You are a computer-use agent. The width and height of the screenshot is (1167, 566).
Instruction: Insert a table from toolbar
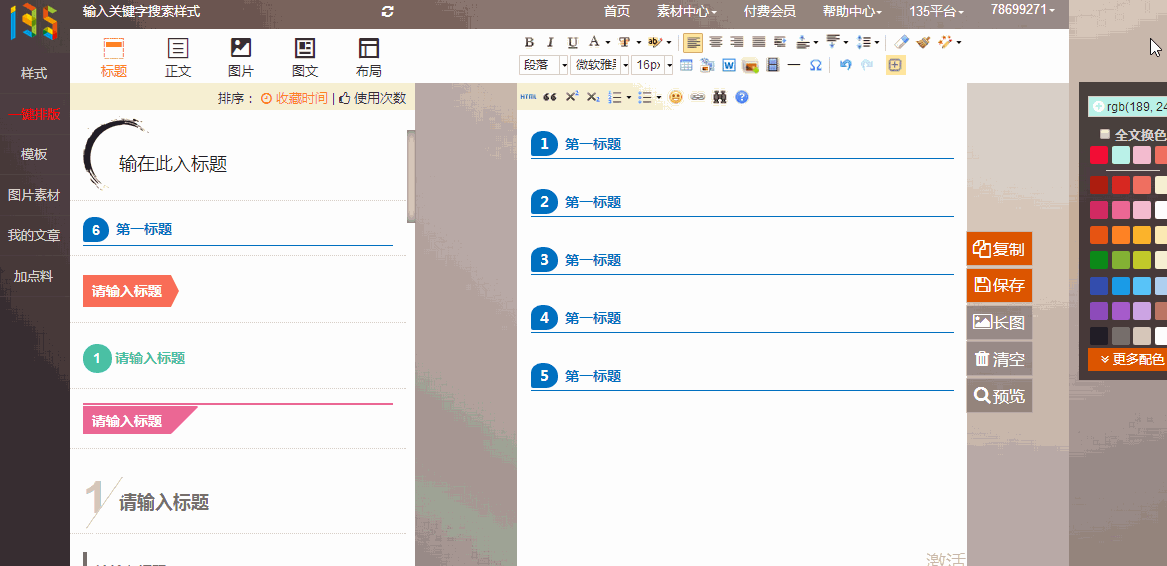[686, 65]
